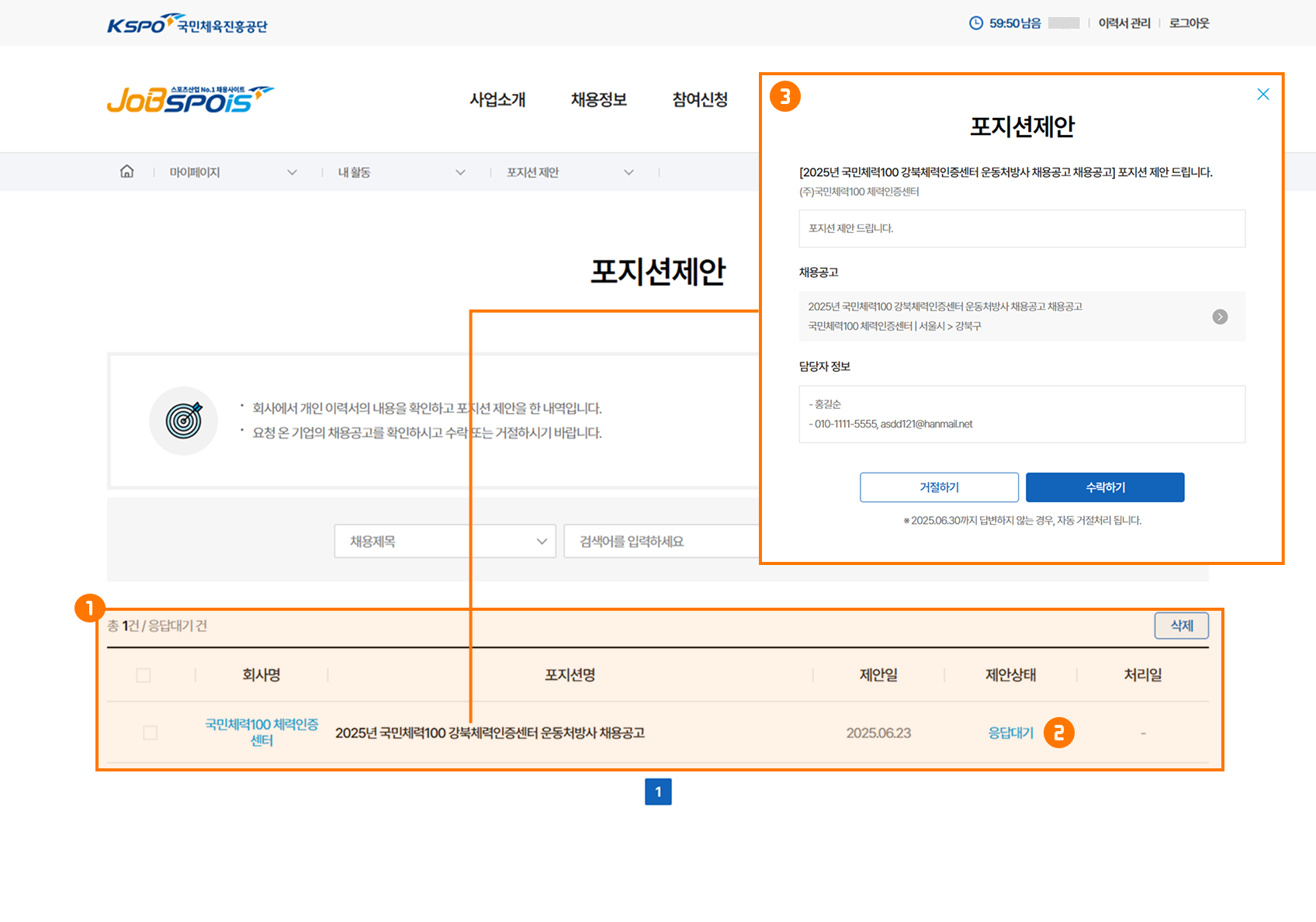
Task: Open the 채용정보 menu
Action: point(598,100)
